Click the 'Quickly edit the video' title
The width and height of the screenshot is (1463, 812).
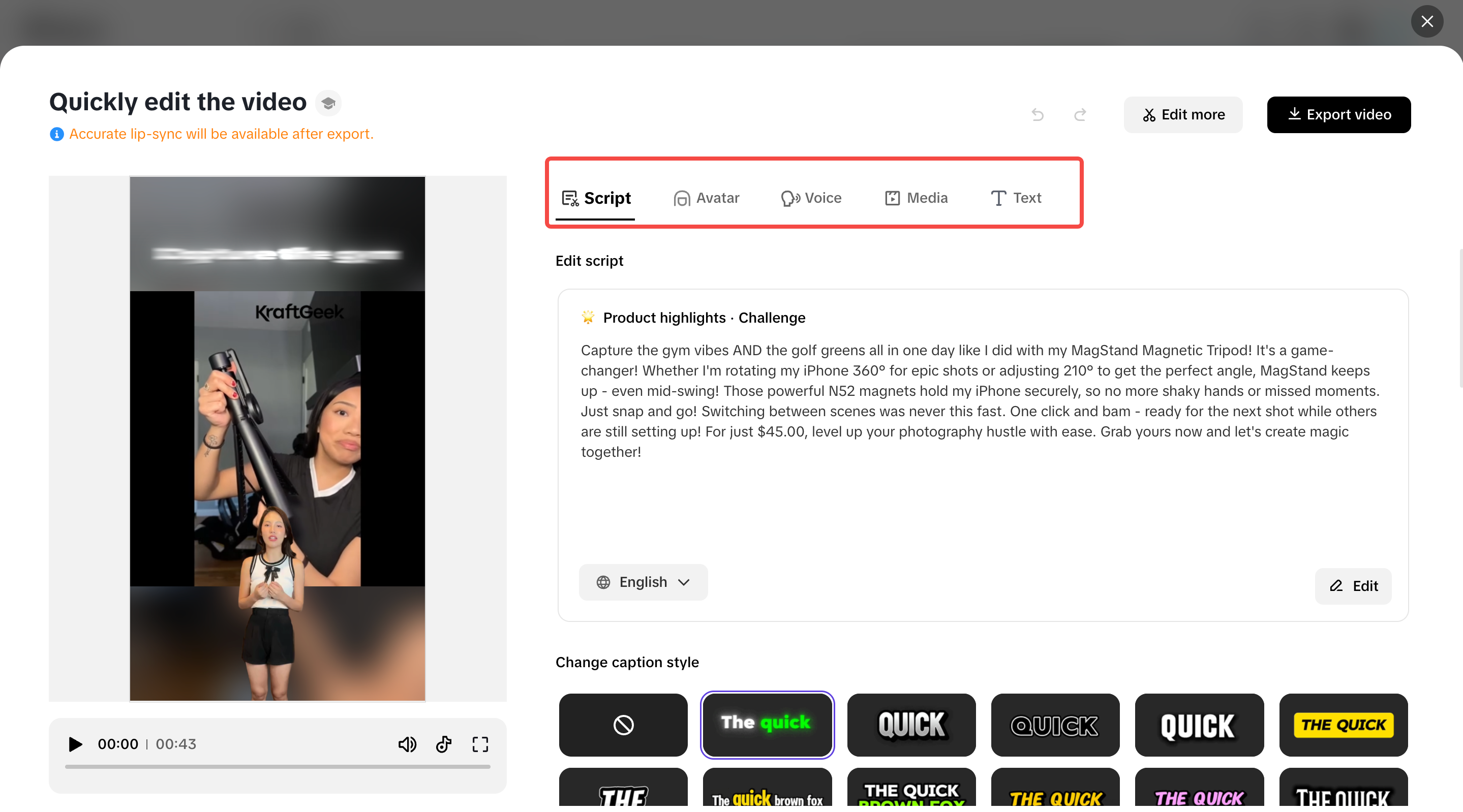[x=178, y=102]
